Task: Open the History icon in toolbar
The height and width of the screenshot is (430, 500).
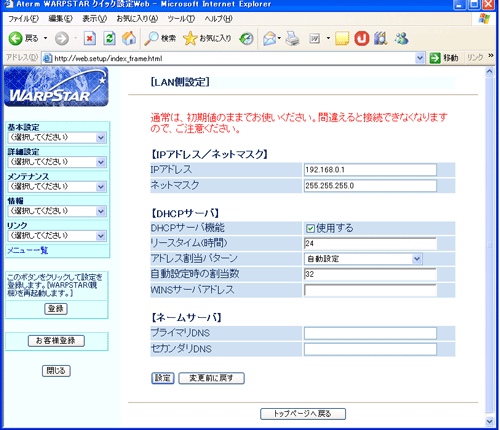Action: (x=246, y=39)
